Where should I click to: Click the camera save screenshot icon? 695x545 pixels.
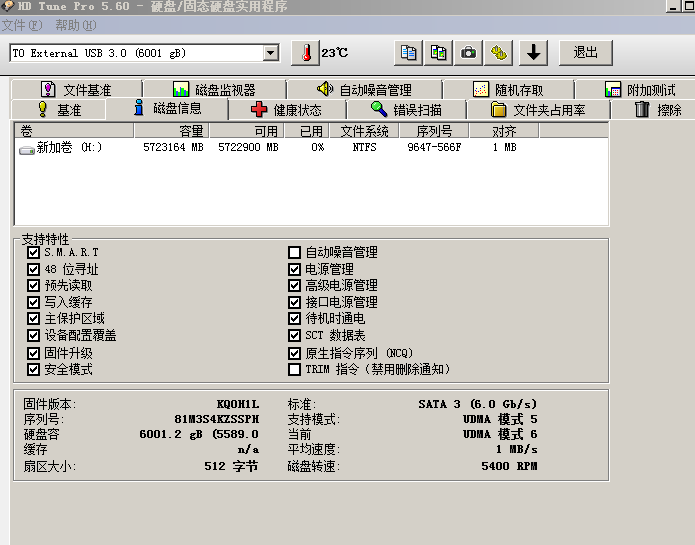pos(468,53)
